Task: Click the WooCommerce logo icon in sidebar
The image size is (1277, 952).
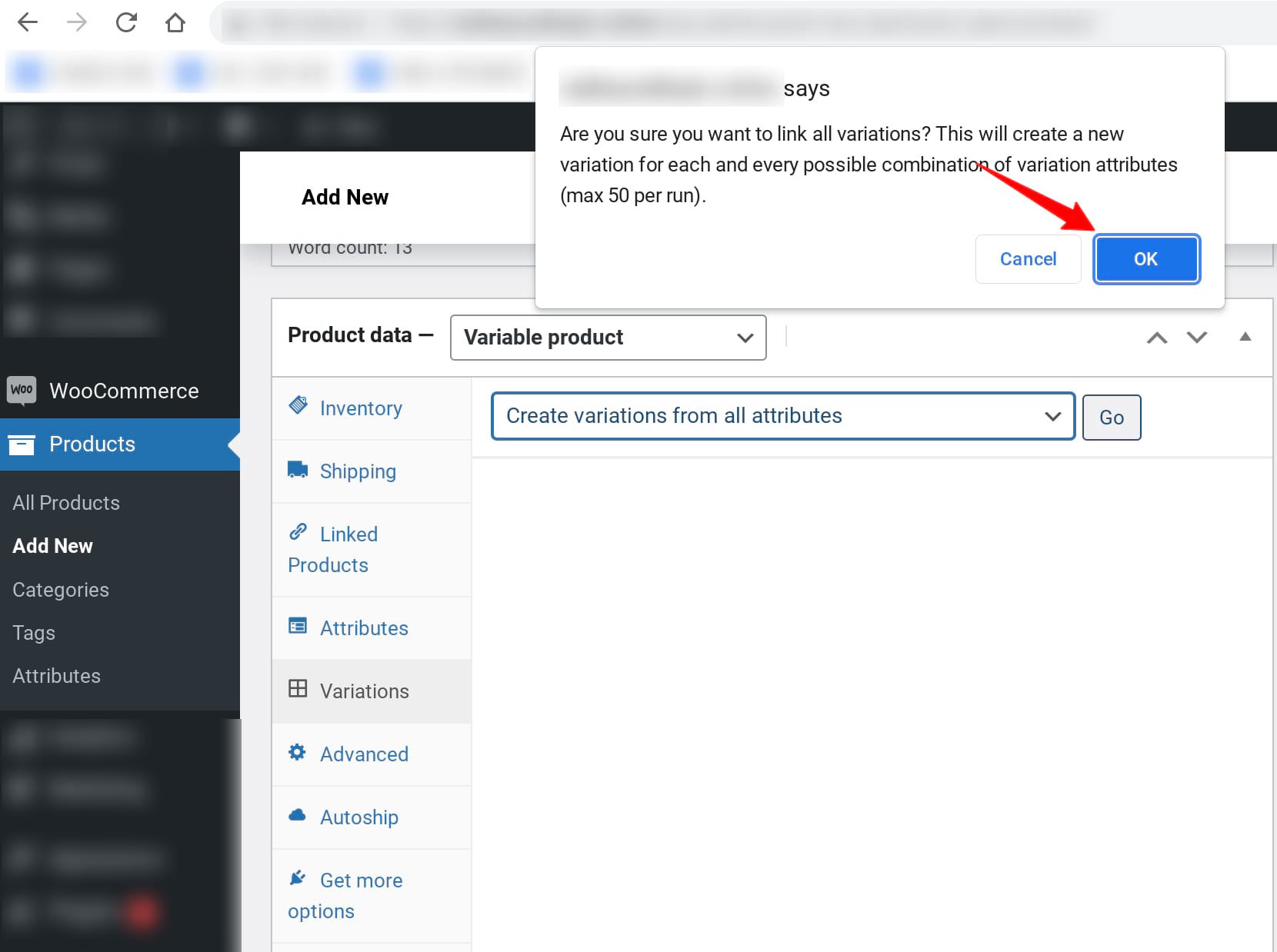Action: (22, 390)
